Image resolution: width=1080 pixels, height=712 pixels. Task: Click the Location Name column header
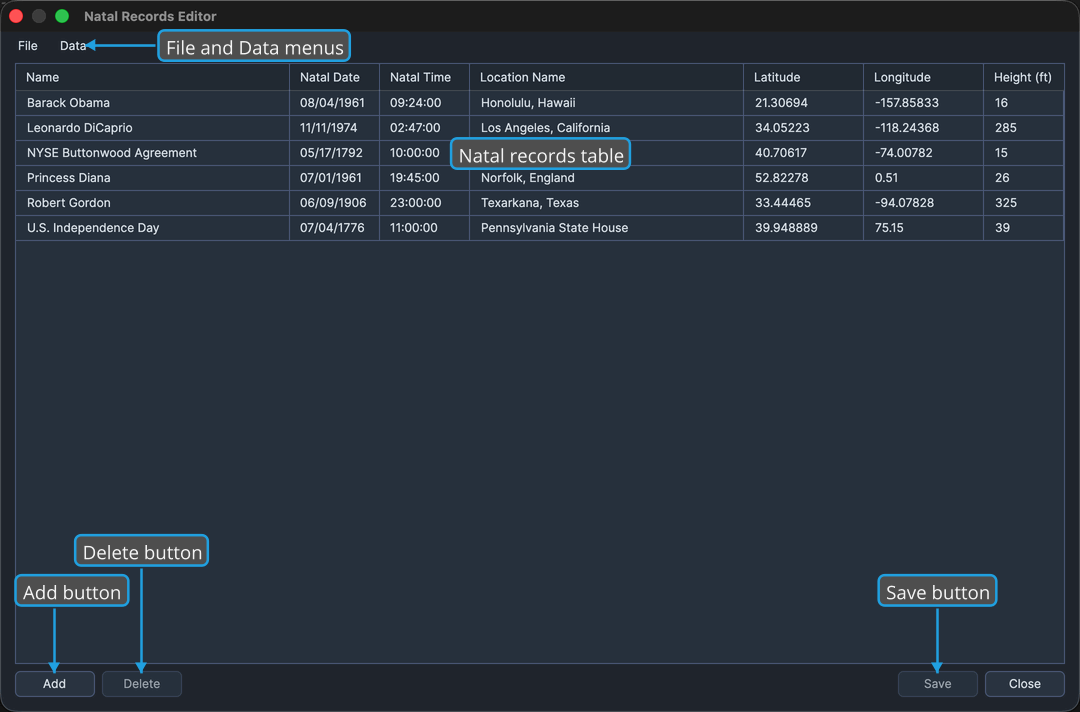[606, 77]
